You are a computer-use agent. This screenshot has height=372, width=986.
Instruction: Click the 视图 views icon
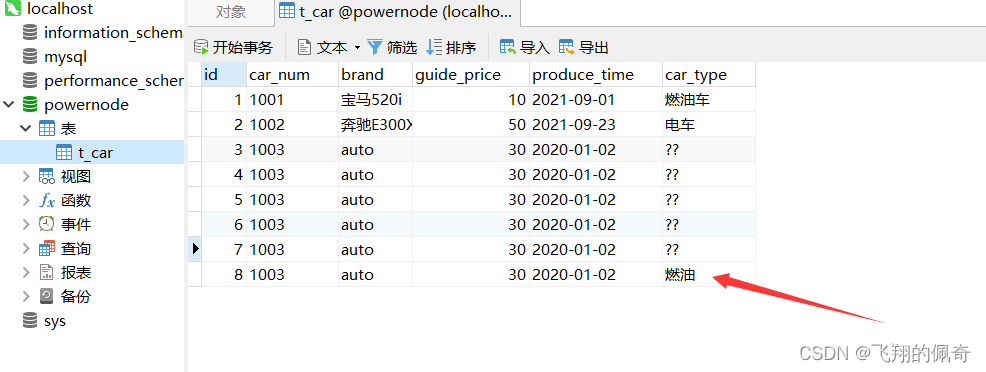tap(47, 176)
